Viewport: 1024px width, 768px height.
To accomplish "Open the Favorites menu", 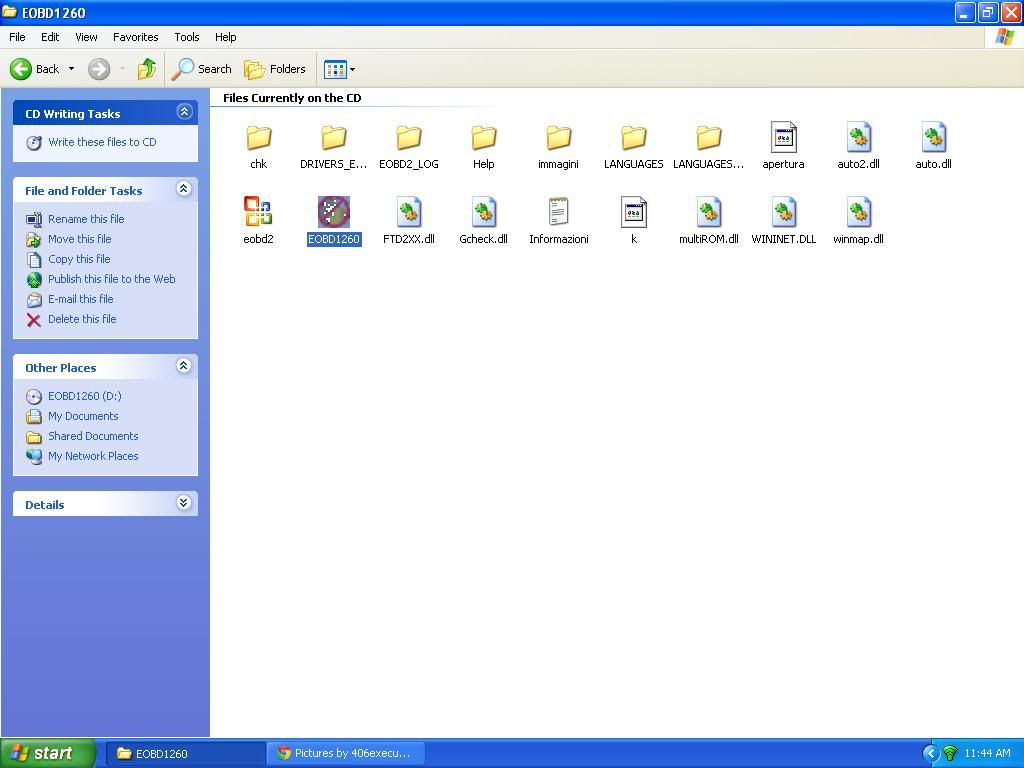I will pos(136,37).
